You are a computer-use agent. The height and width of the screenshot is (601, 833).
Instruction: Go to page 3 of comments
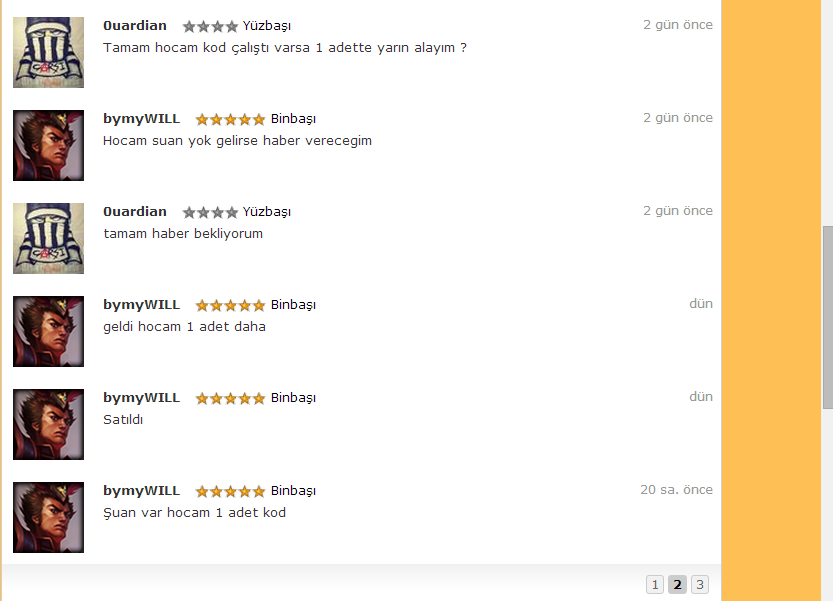click(700, 585)
